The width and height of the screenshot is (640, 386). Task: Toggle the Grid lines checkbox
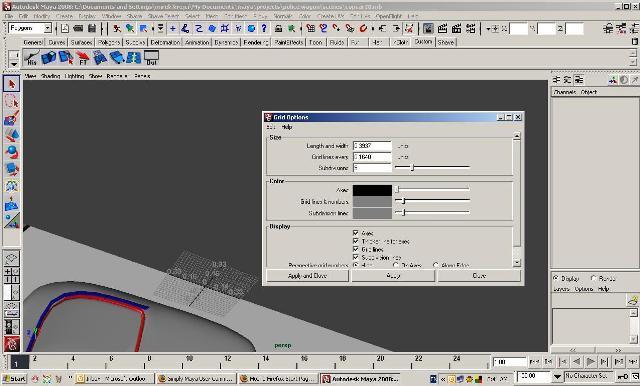(x=356, y=249)
